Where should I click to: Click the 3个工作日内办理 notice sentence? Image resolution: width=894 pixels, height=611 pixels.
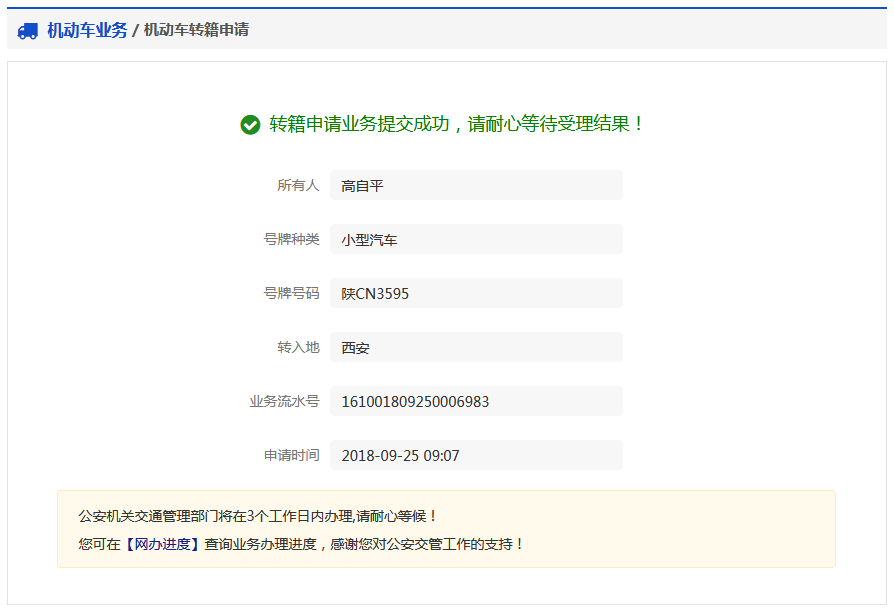[258, 516]
